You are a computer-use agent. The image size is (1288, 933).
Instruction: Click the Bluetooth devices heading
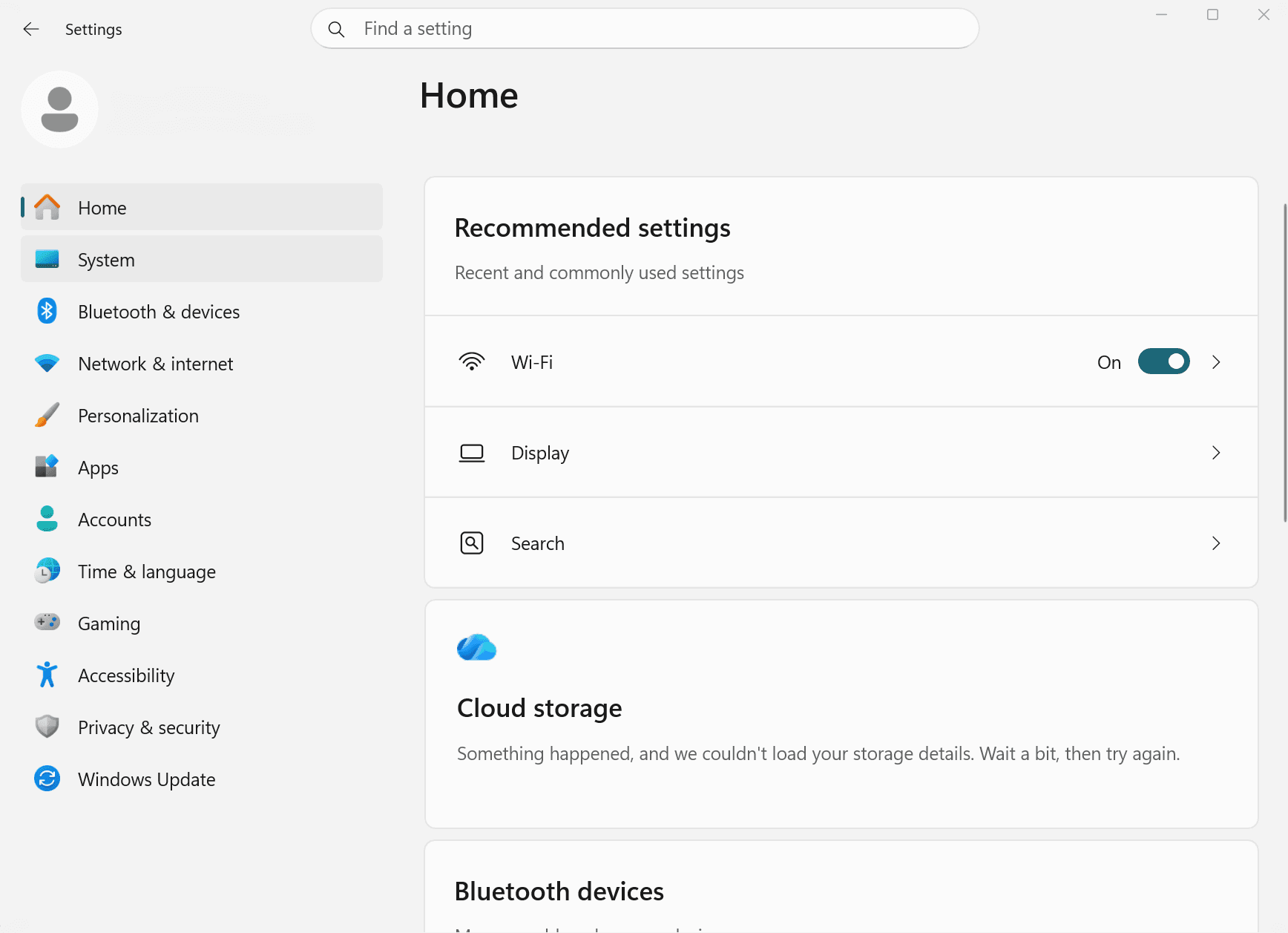[x=559, y=891]
